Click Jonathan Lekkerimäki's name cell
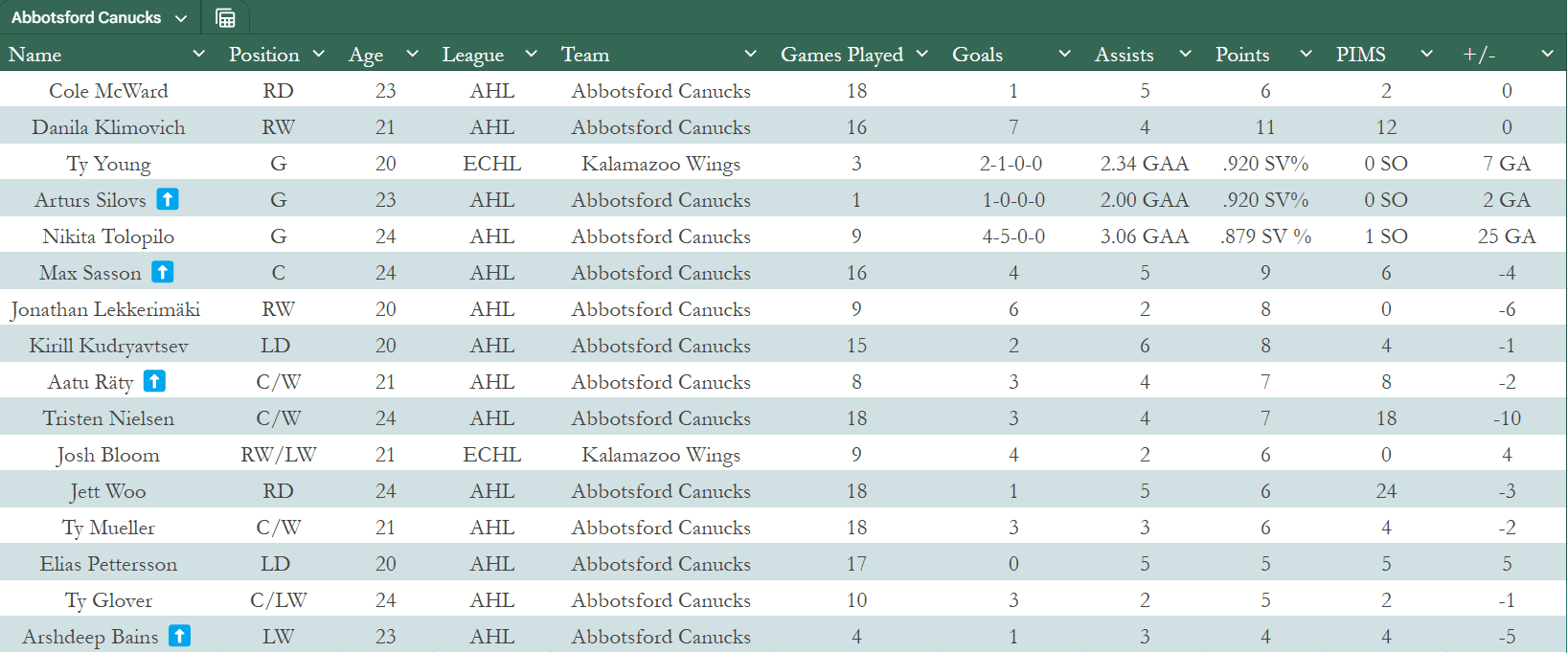1568x653 pixels. pyautogui.click(x=105, y=309)
